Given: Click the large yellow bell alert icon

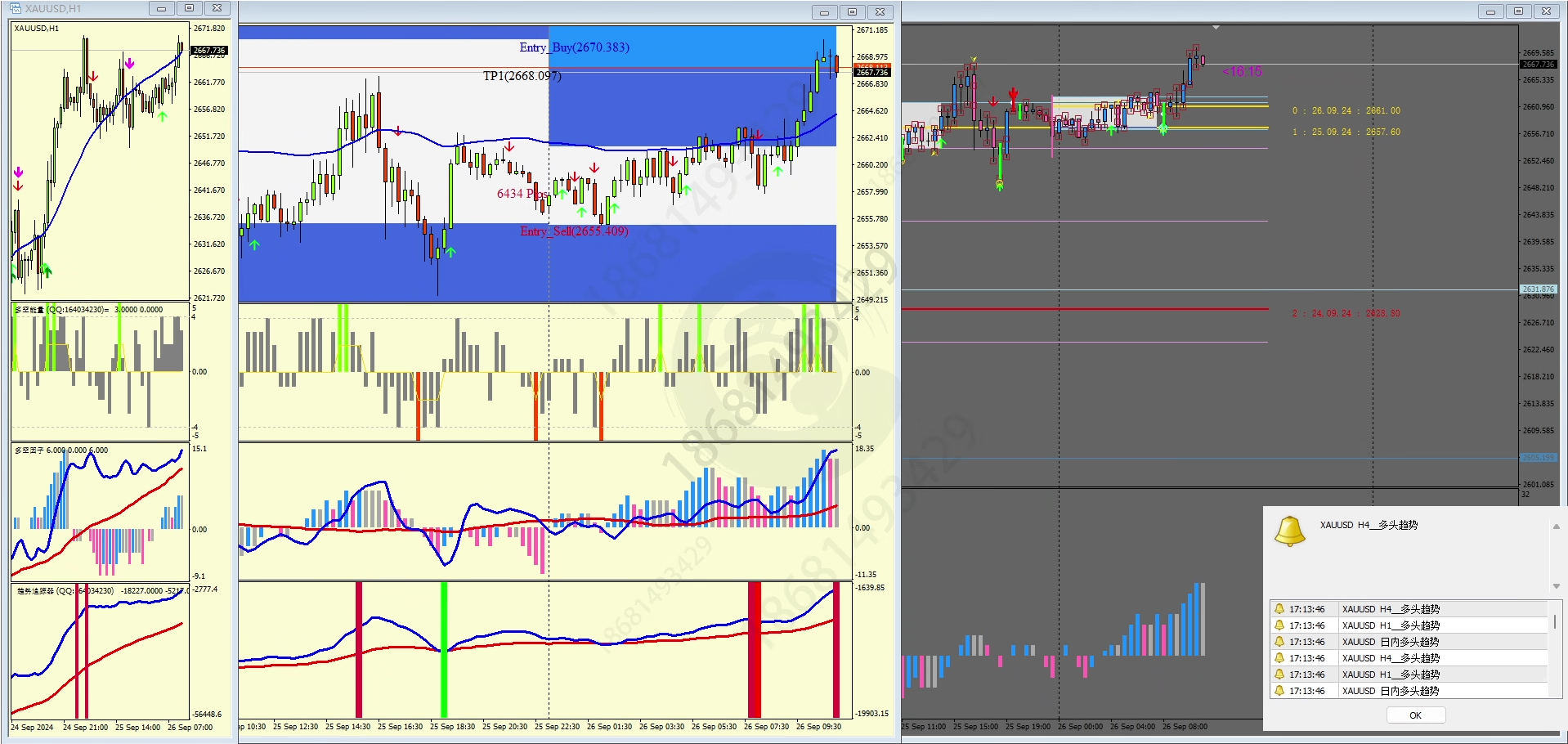Looking at the screenshot, I should (x=1290, y=531).
